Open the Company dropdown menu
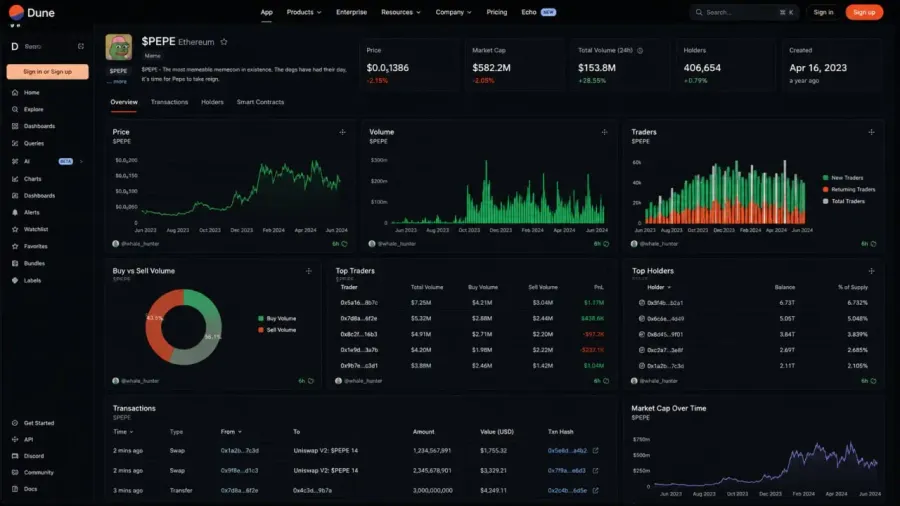900x506 pixels. pyautogui.click(x=453, y=12)
